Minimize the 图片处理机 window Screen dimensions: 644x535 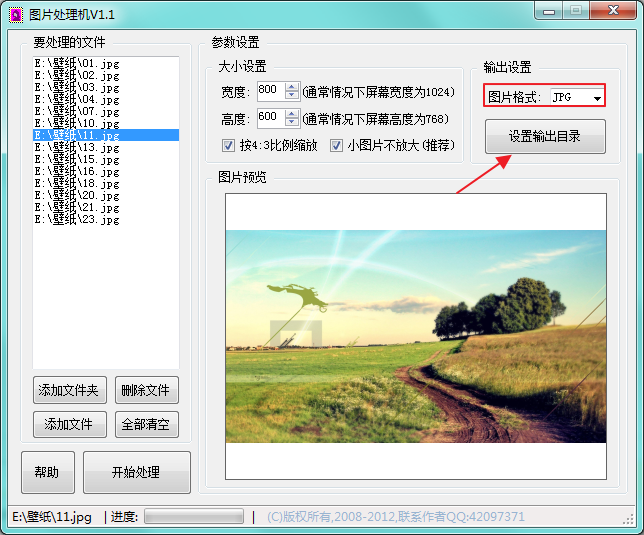(549, 11)
